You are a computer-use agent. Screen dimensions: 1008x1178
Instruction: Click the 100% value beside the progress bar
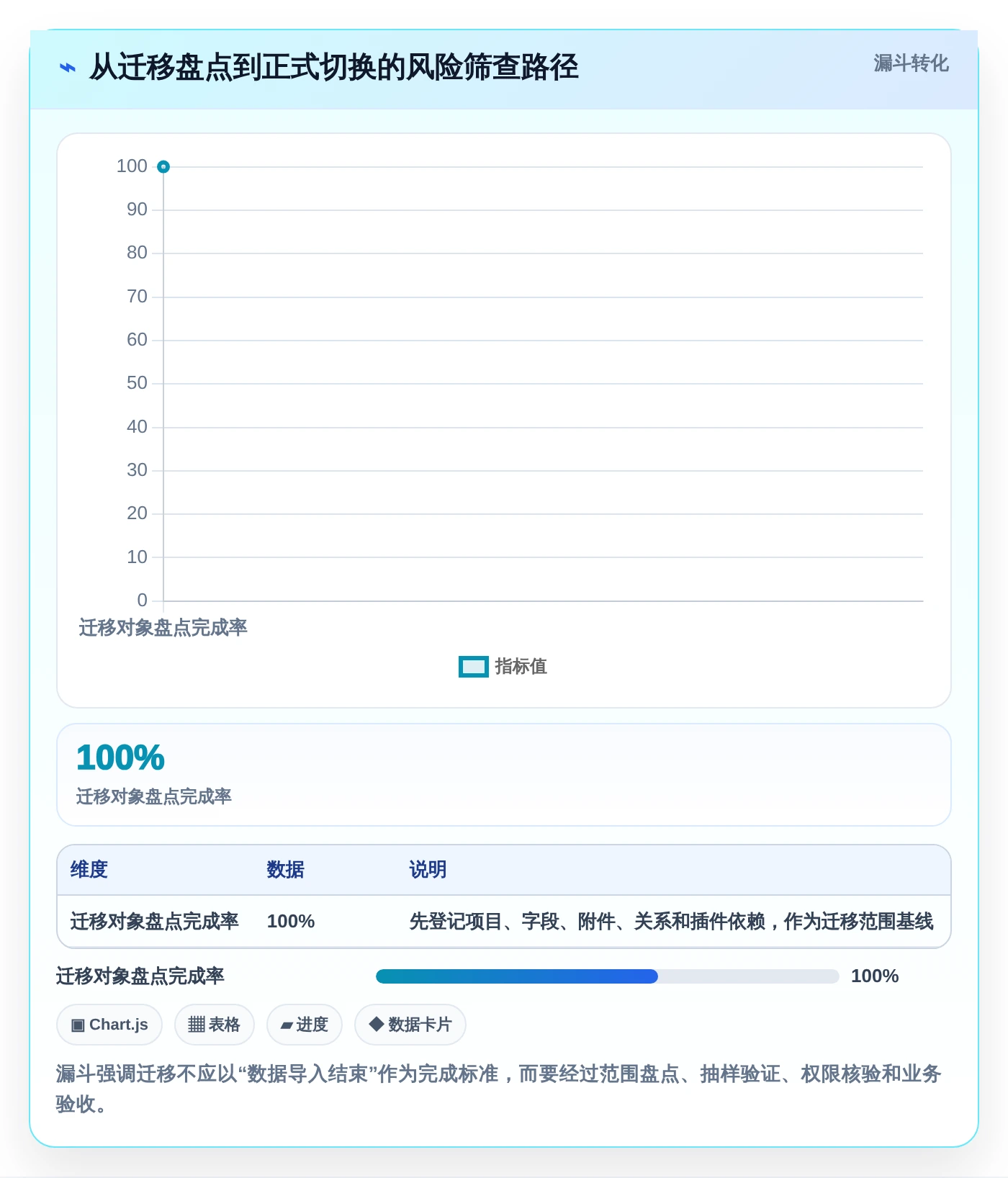tap(875, 976)
